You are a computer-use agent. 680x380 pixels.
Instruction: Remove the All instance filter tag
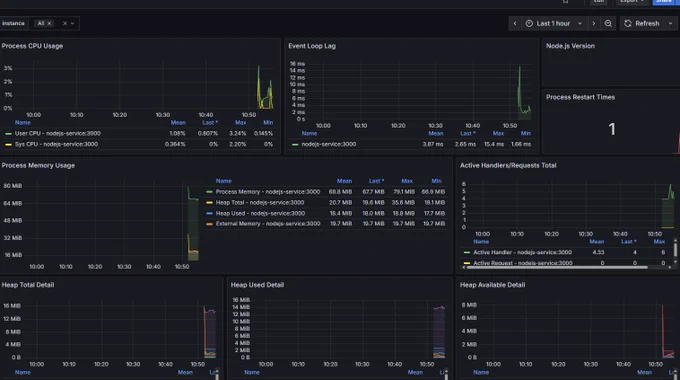pos(49,23)
